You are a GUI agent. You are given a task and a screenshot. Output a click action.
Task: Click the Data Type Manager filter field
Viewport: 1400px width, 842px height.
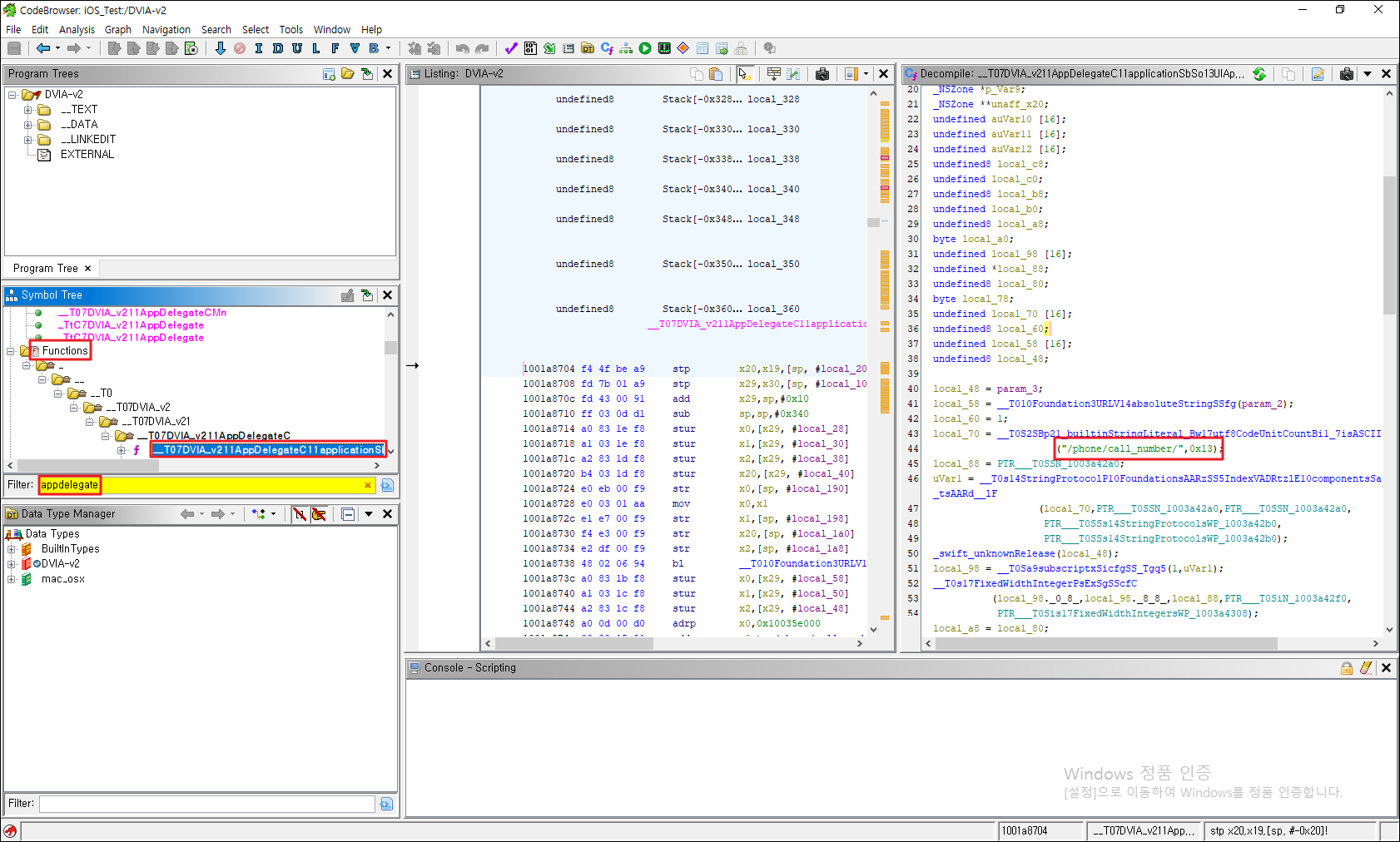point(206,804)
